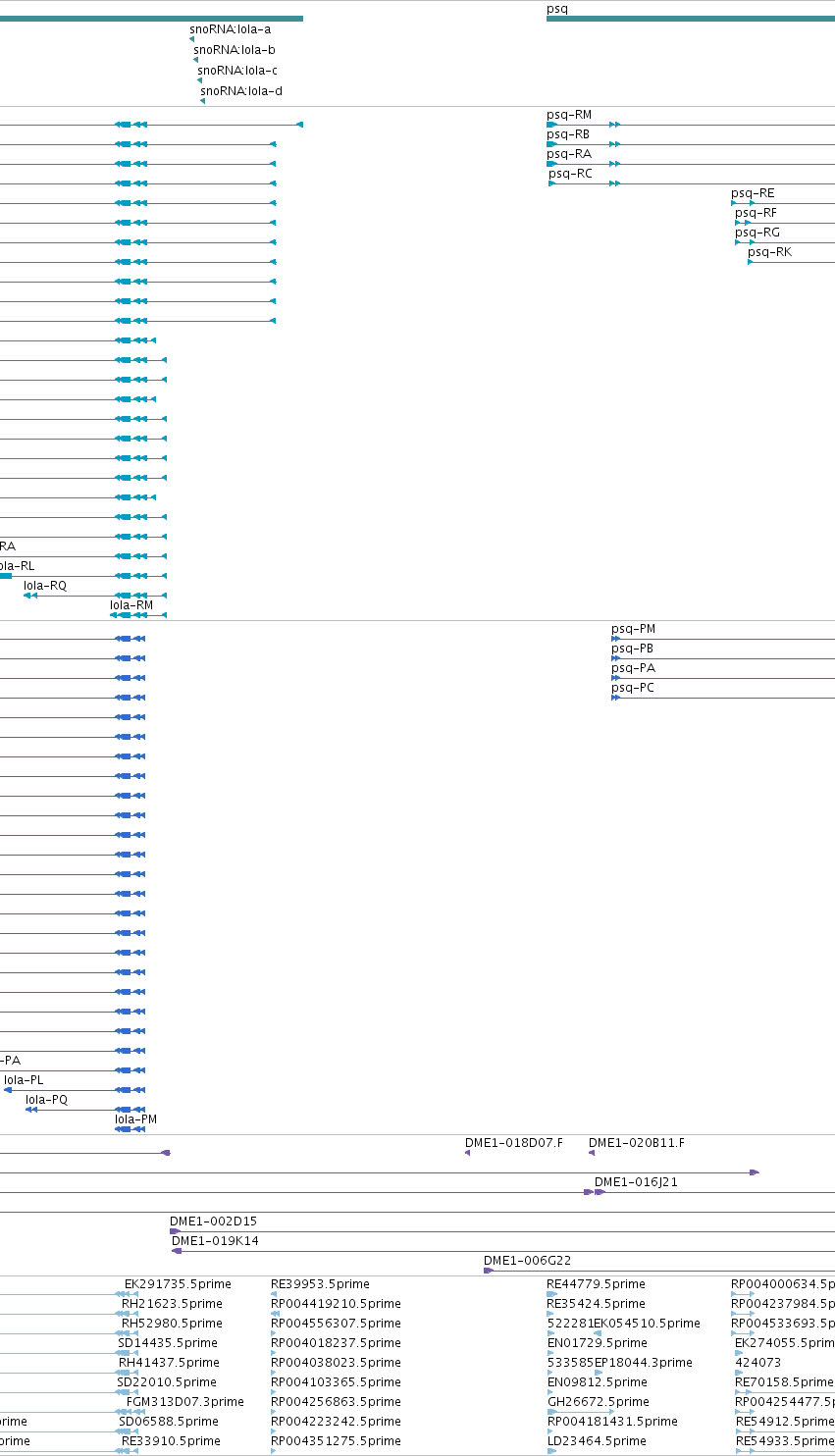Select protein psq-PA
Screen dimensions: 835x1456
633,668
